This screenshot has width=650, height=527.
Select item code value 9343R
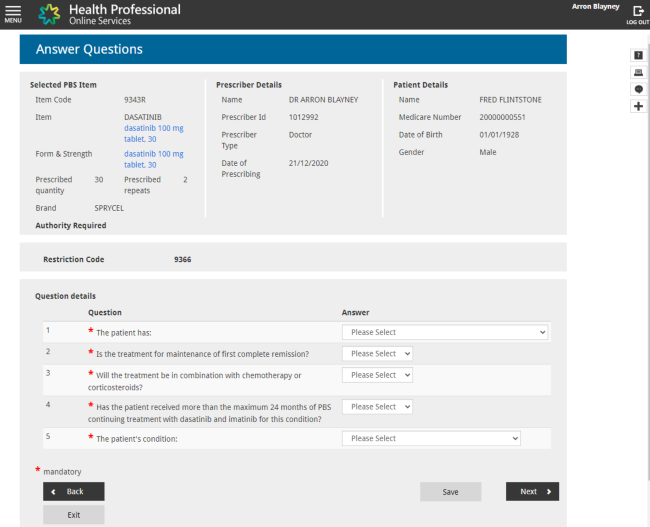tap(135, 100)
